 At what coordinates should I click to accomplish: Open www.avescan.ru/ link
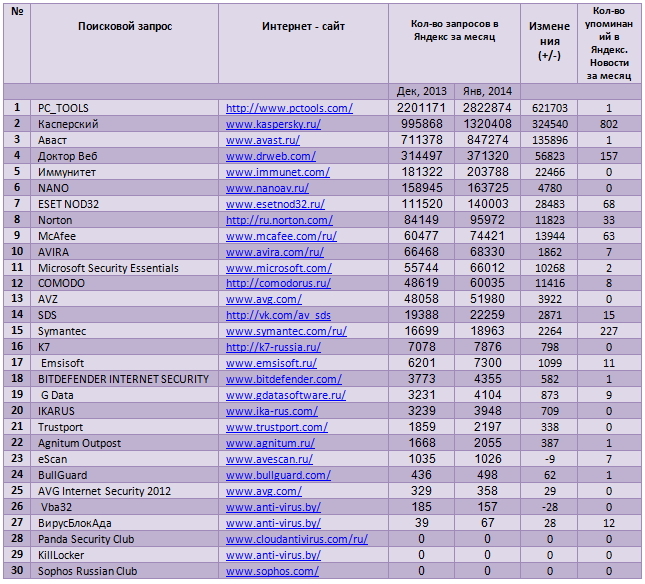(269, 459)
